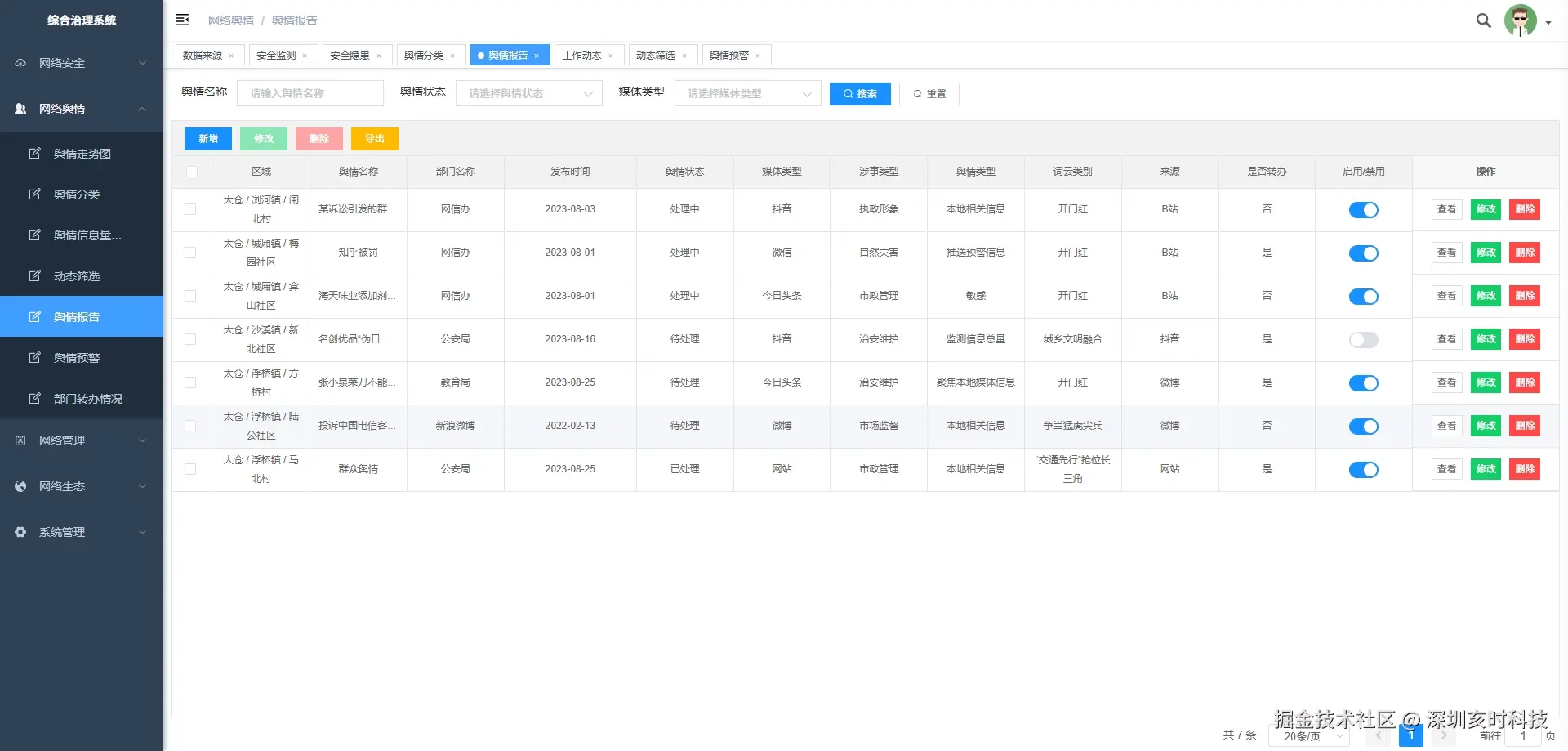Image resolution: width=1568 pixels, height=751 pixels.
Task: Click 部门转办情况 sidebar edit icon
Action: [34, 399]
